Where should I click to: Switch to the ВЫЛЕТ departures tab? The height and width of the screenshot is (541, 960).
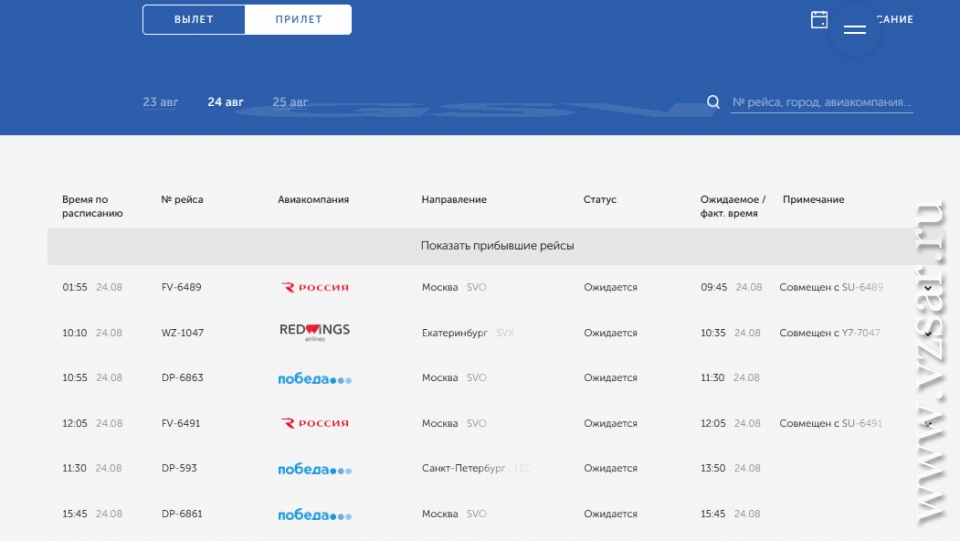[x=194, y=20]
